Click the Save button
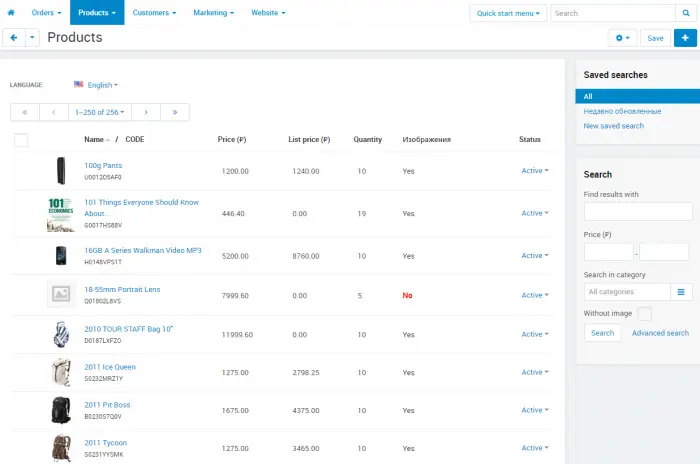The width and height of the screenshot is (700, 464). (x=655, y=37)
